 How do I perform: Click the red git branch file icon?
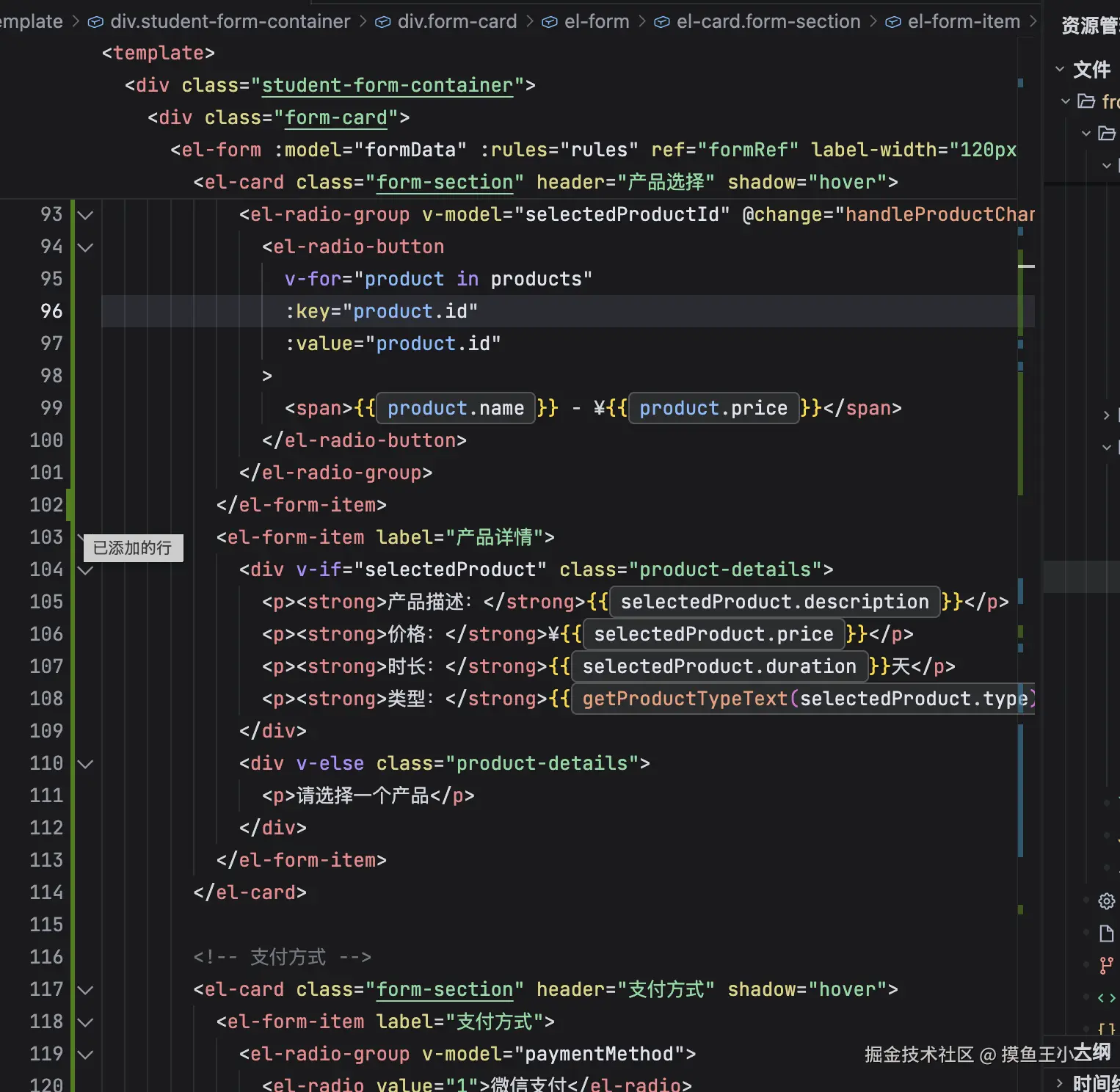[1106, 966]
